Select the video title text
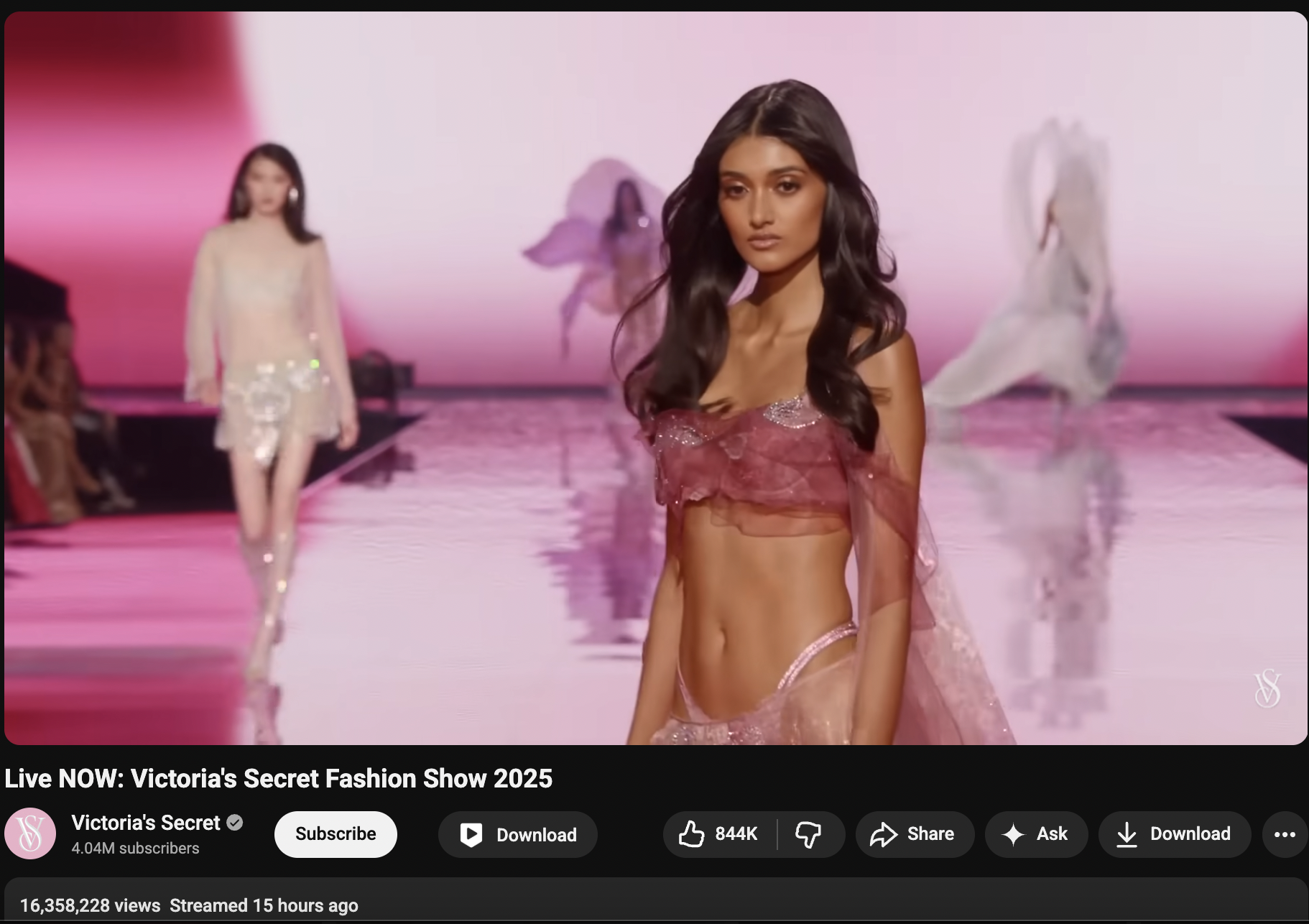 pos(279,779)
